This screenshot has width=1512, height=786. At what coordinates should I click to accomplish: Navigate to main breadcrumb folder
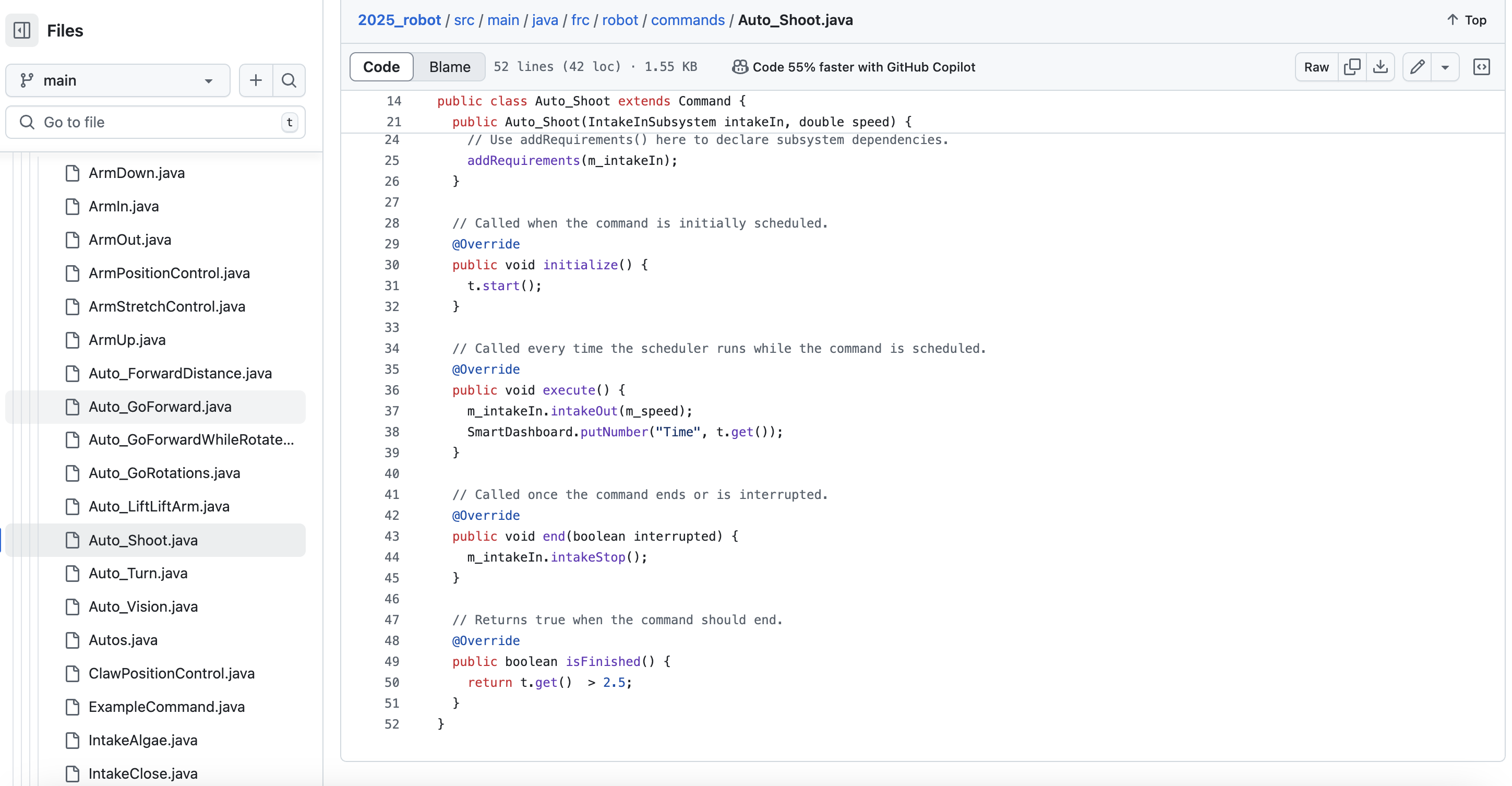pos(503,20)
